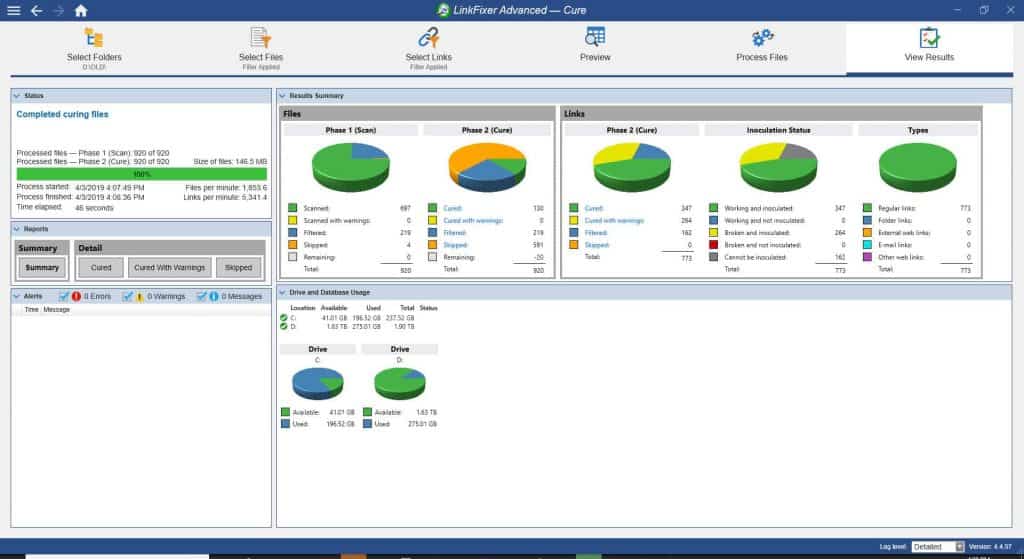The image size is (1024, 559).
Task: Click the Inoculation Status pie chart
Action: [778, 167]
